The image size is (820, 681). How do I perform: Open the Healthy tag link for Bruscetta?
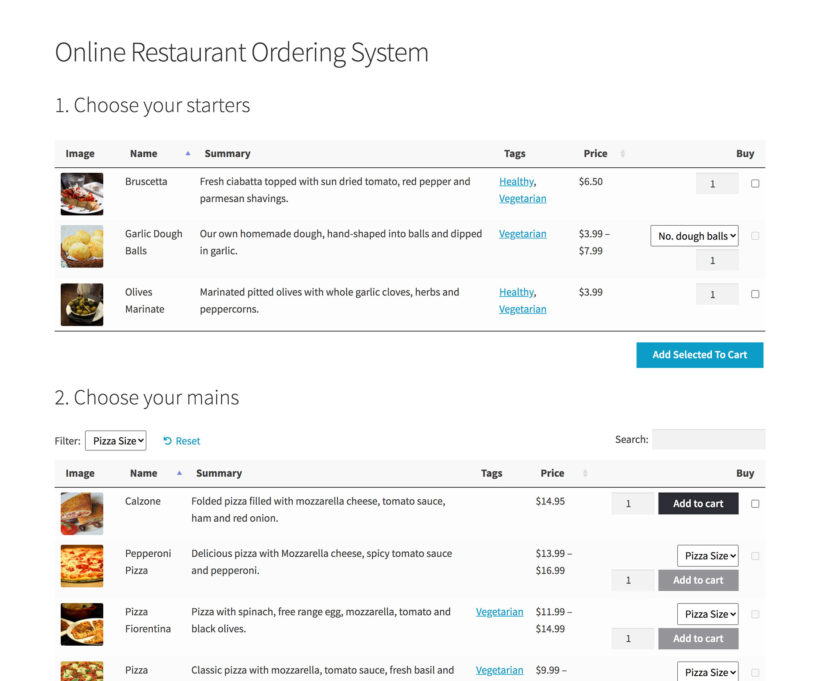pyautogui.click(x=515, y=181)
